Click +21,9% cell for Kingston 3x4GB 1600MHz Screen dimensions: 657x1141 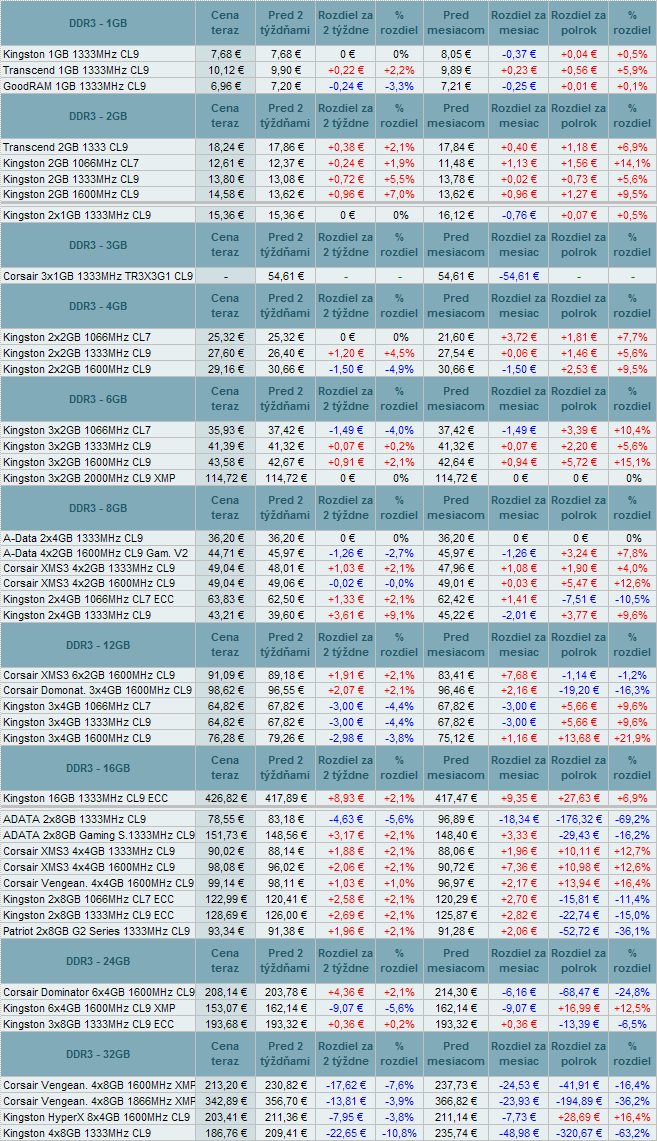coord(633,738)
